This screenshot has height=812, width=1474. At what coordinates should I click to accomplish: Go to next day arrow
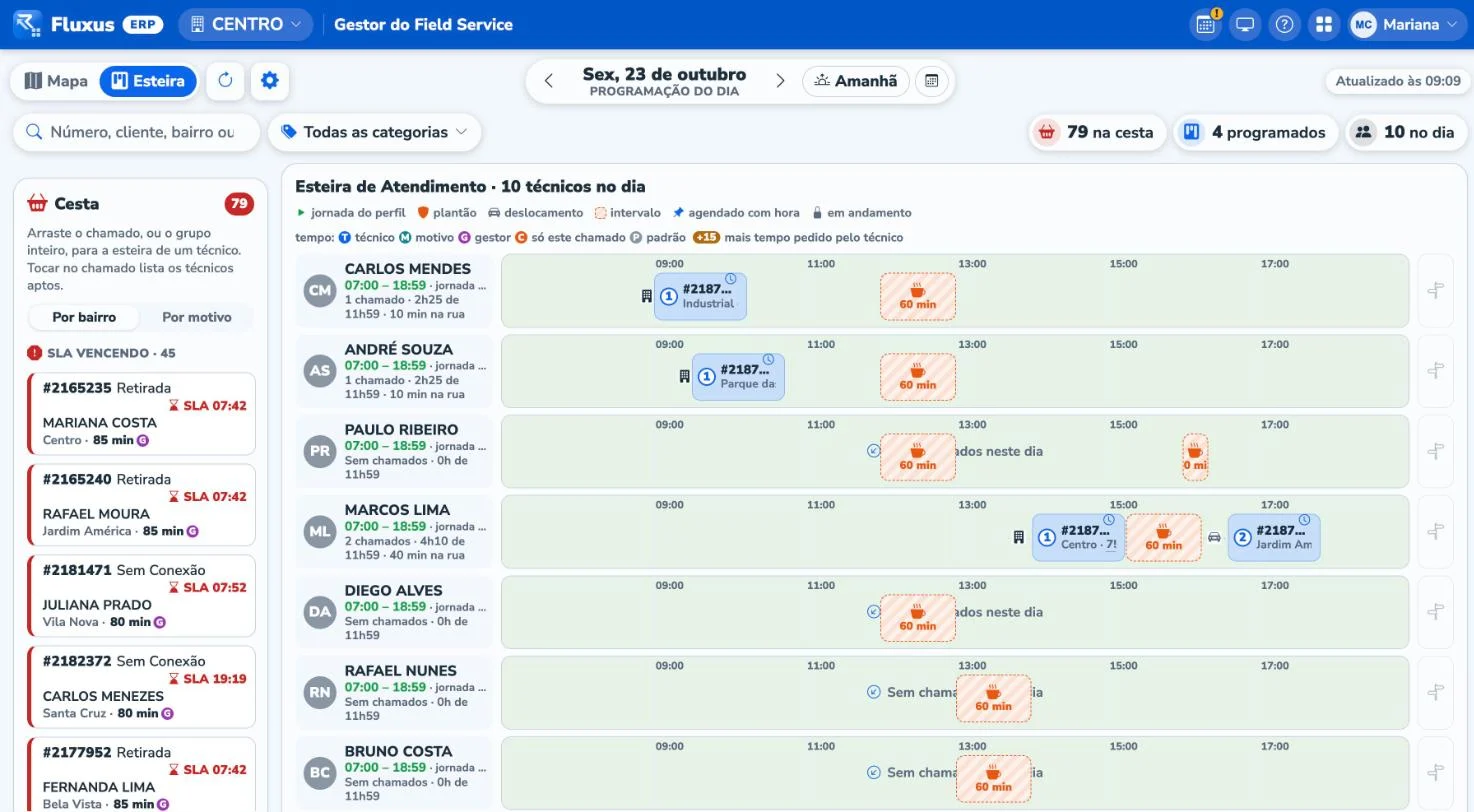tap(781, 81)
